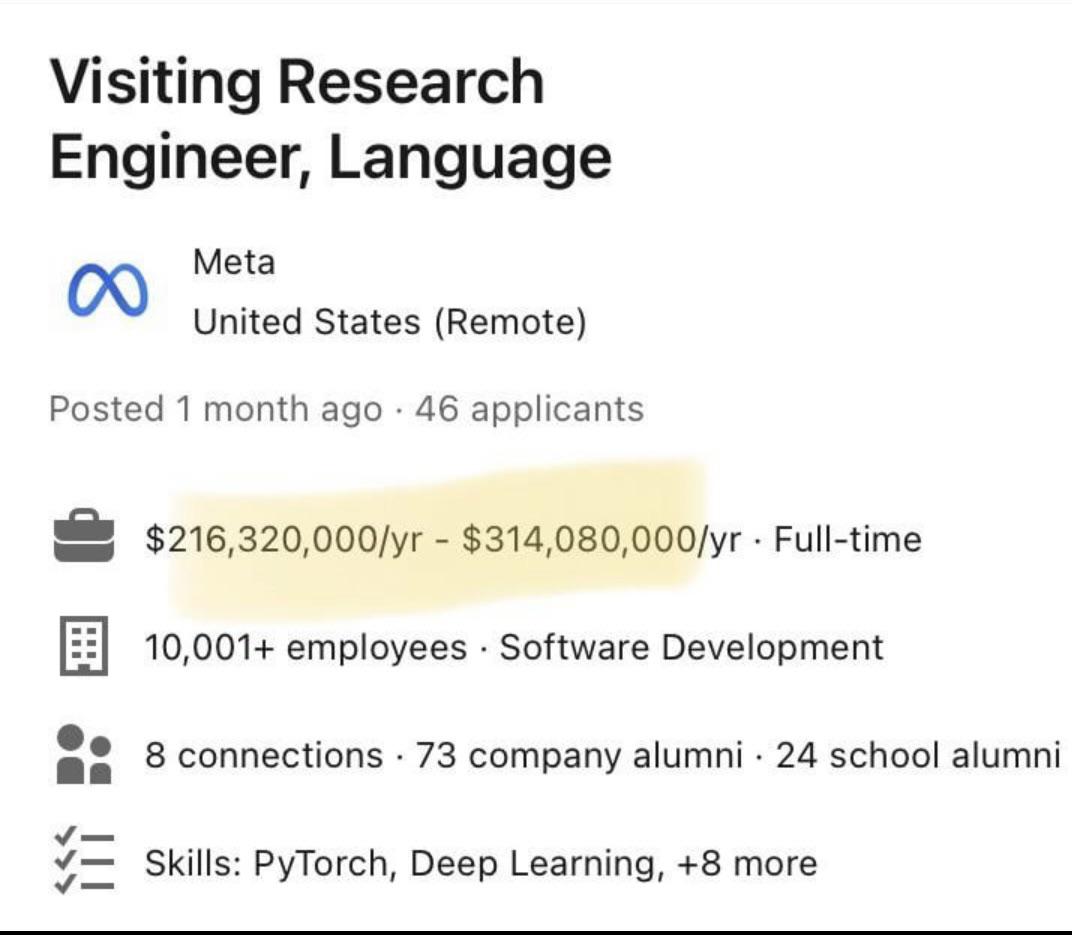The width and height of the screenshot is (1072, 935).
Task: Click the skills checklist icon
Action: pyautogui.click(x=83, y=862)
